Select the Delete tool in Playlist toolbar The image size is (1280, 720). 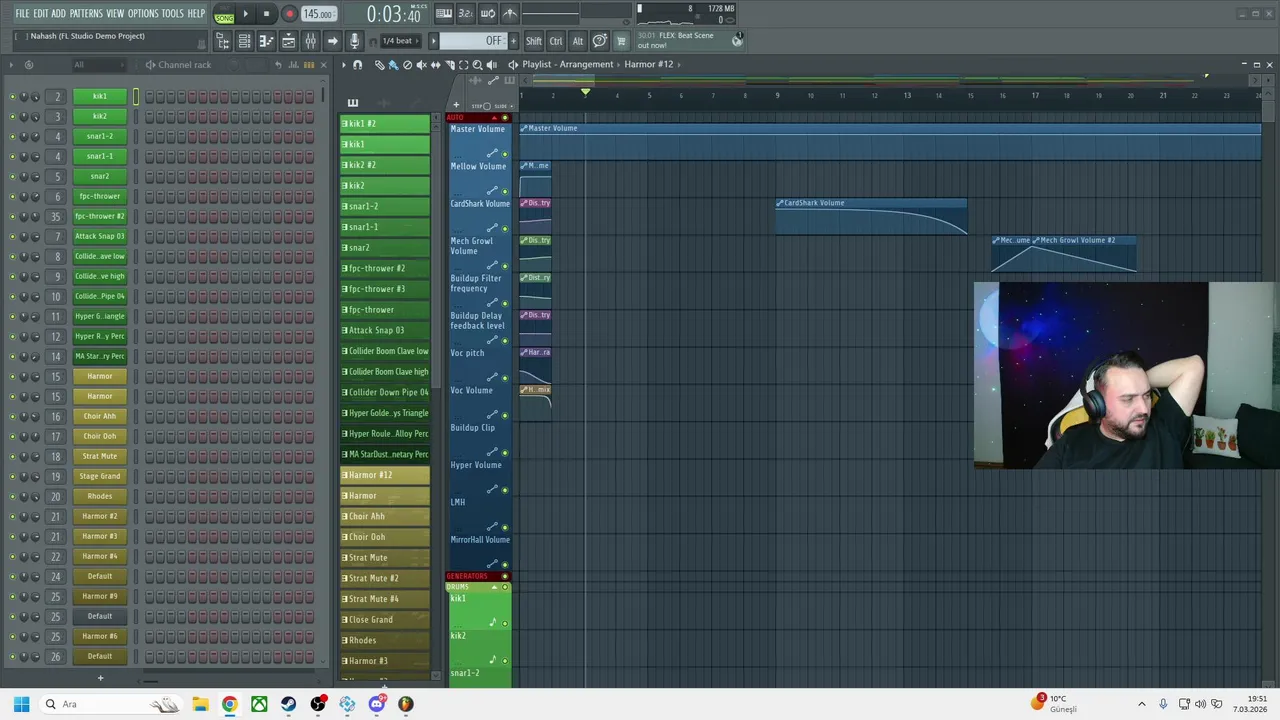(x=407, y=65)
